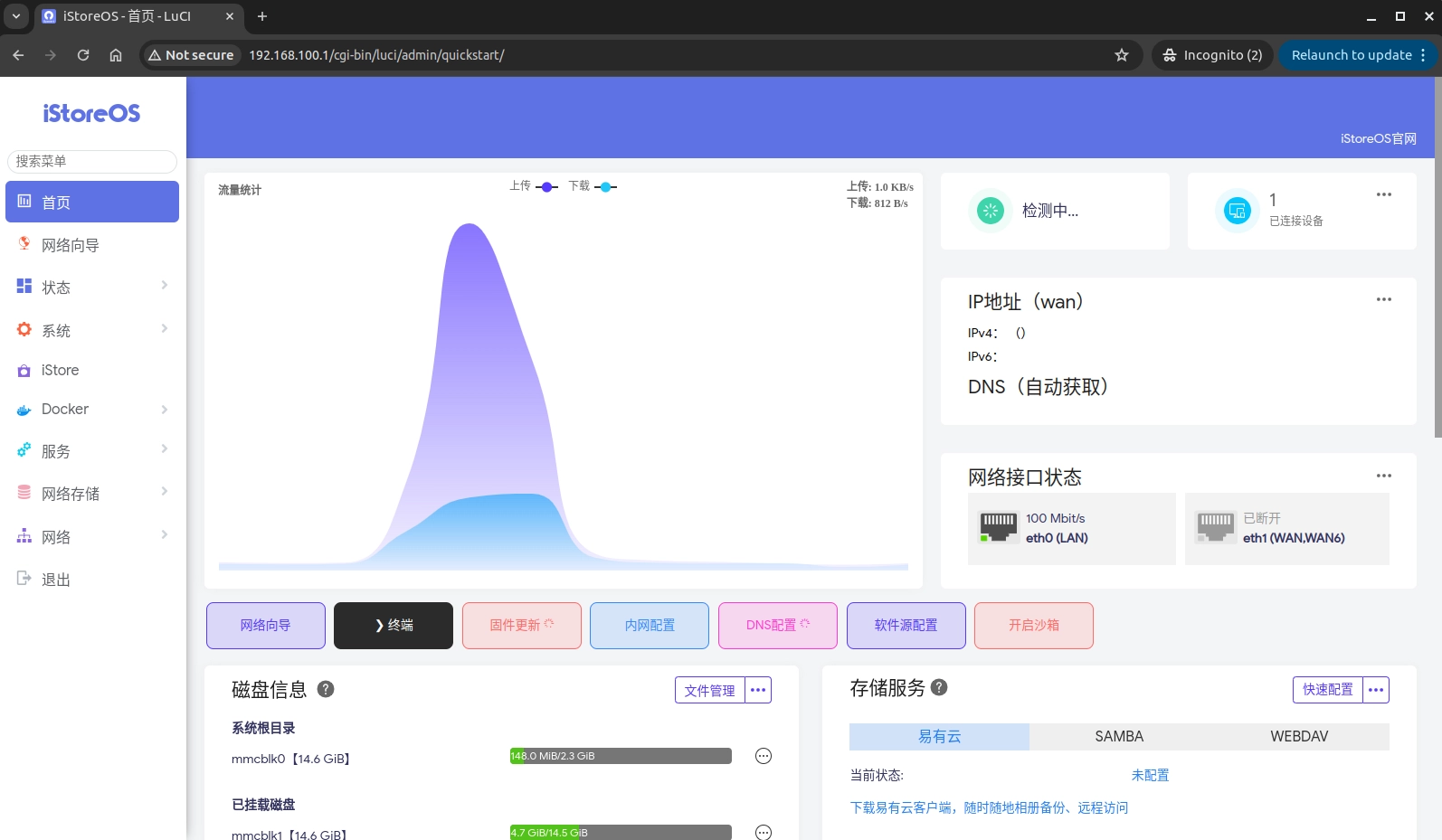Click the 内网配置 button
This screenshot has width=1442, height=840.
[x=650, y=626]
